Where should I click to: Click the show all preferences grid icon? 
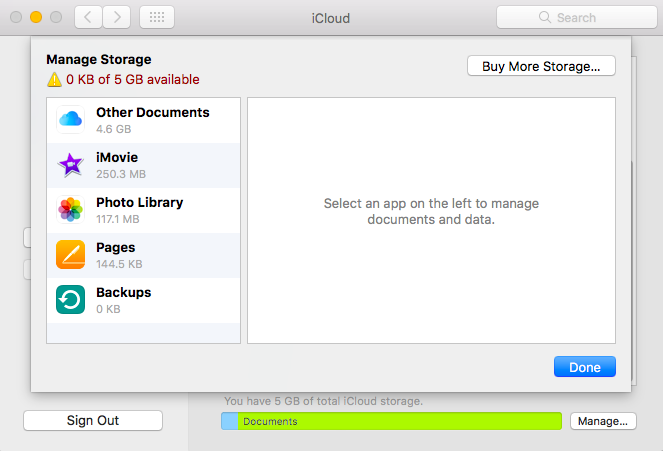coord(157,17)
